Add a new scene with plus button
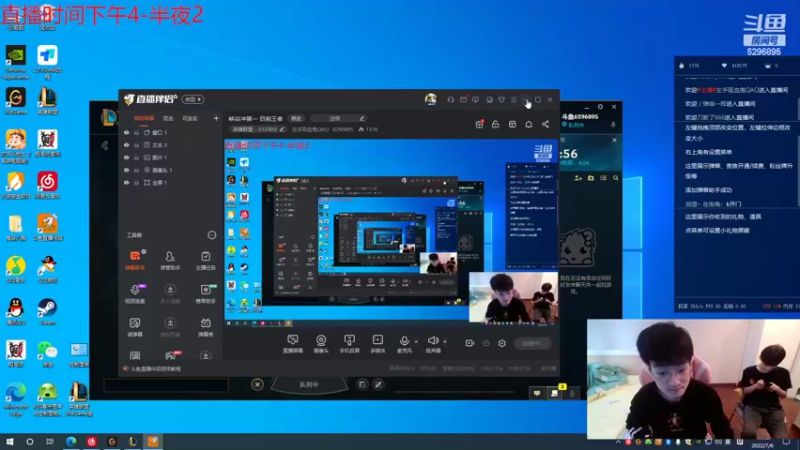 pyautogui.click(x=216, y=118)
